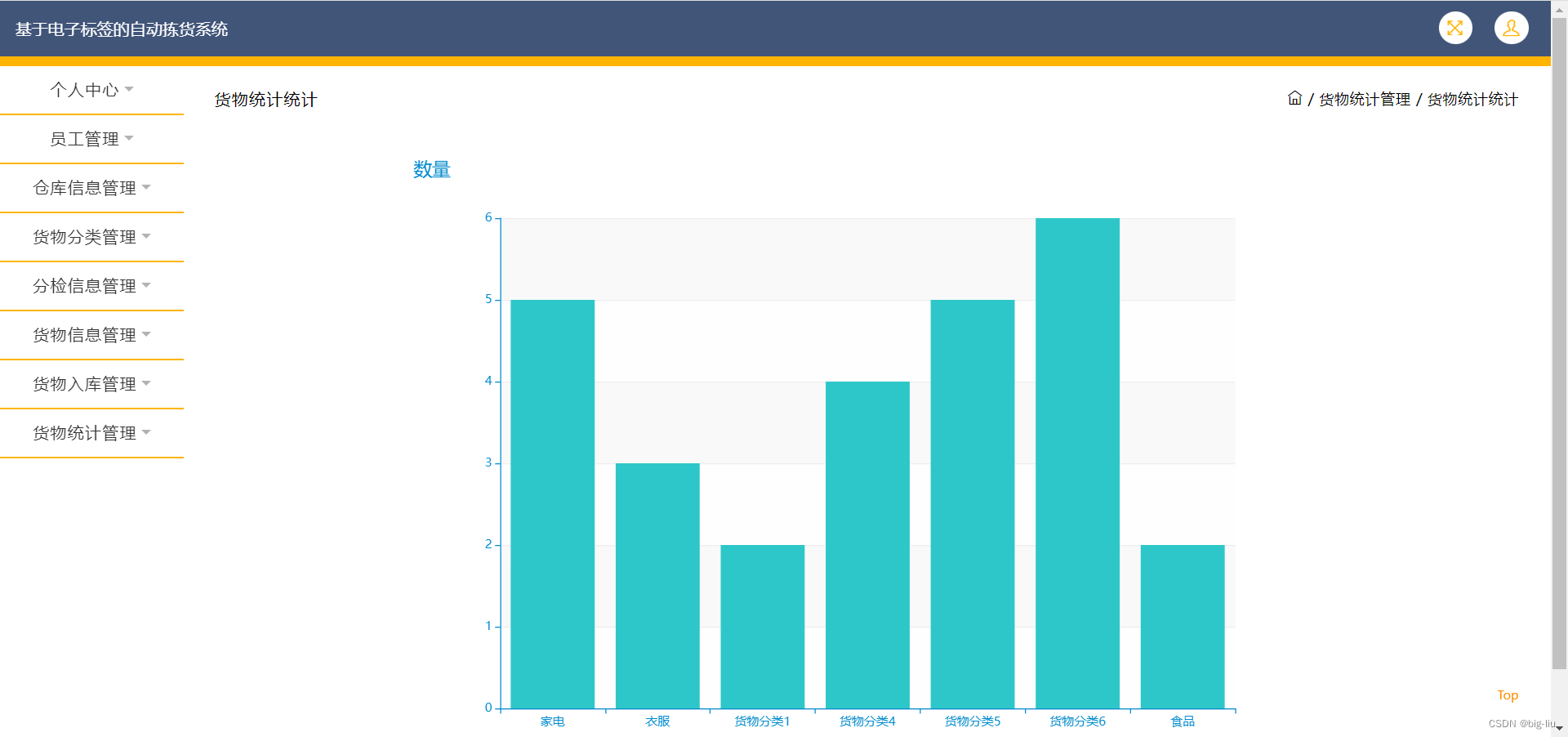1568x737 pixels.
Task: Click the 货物分类1 bar in the chart
Action: coord(763,627)
